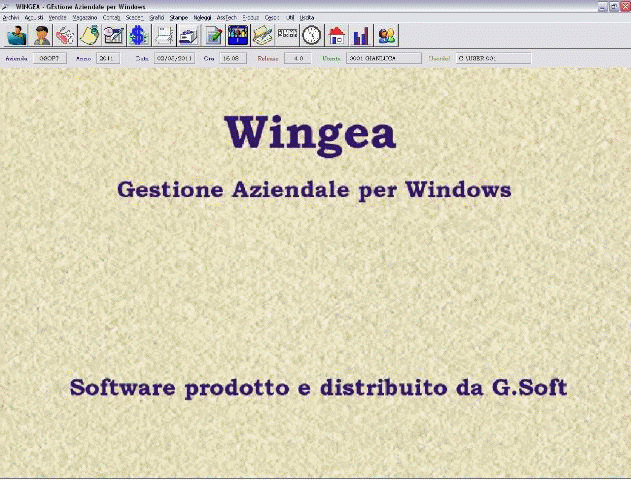Open the Scaden menu
631x480 pixels.
point(135,18)
